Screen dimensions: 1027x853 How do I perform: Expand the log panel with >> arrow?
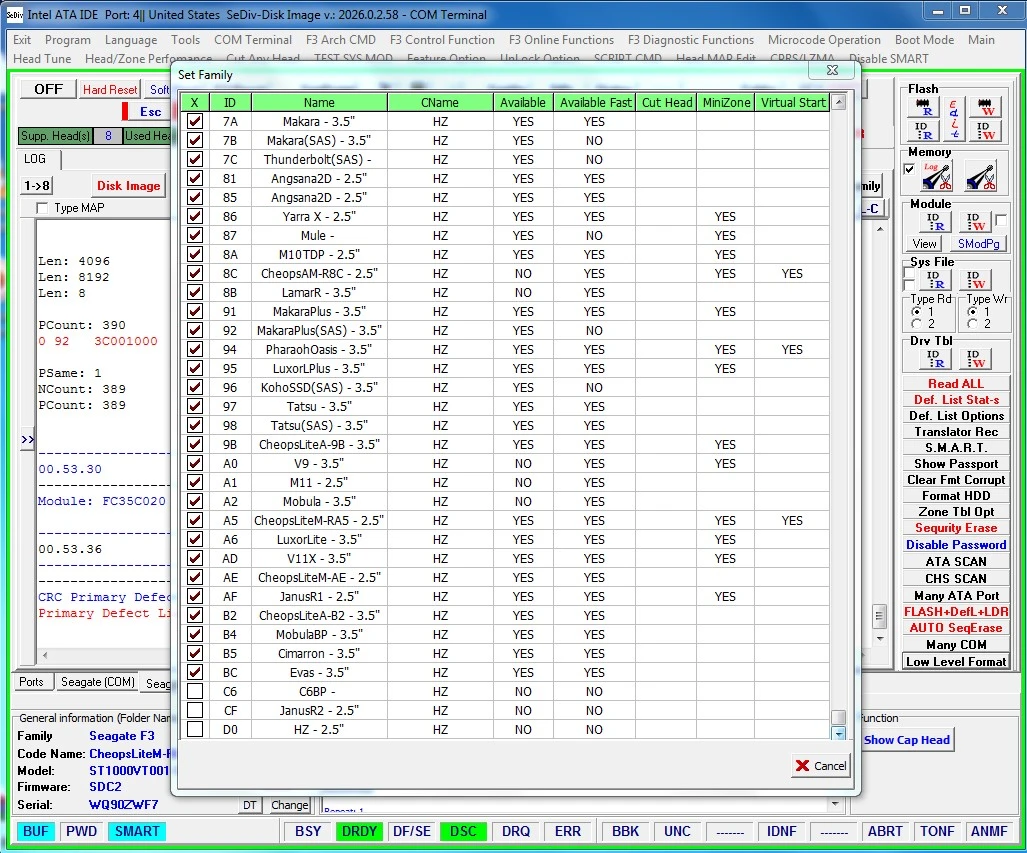pos(28,439)
